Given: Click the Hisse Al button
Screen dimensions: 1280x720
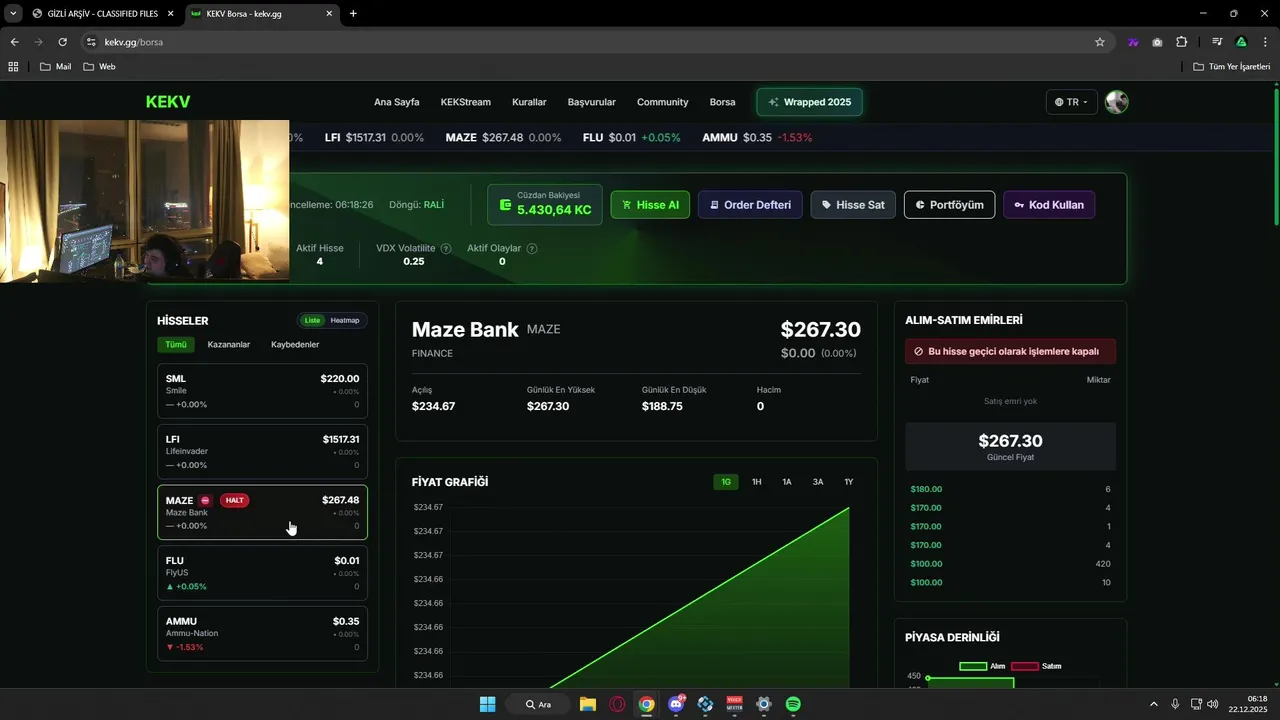Looking at the screenshot, I should 650,205.
